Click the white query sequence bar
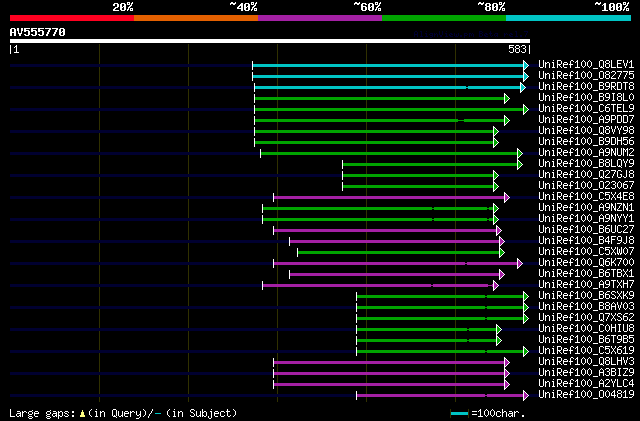 coord(270,41)
